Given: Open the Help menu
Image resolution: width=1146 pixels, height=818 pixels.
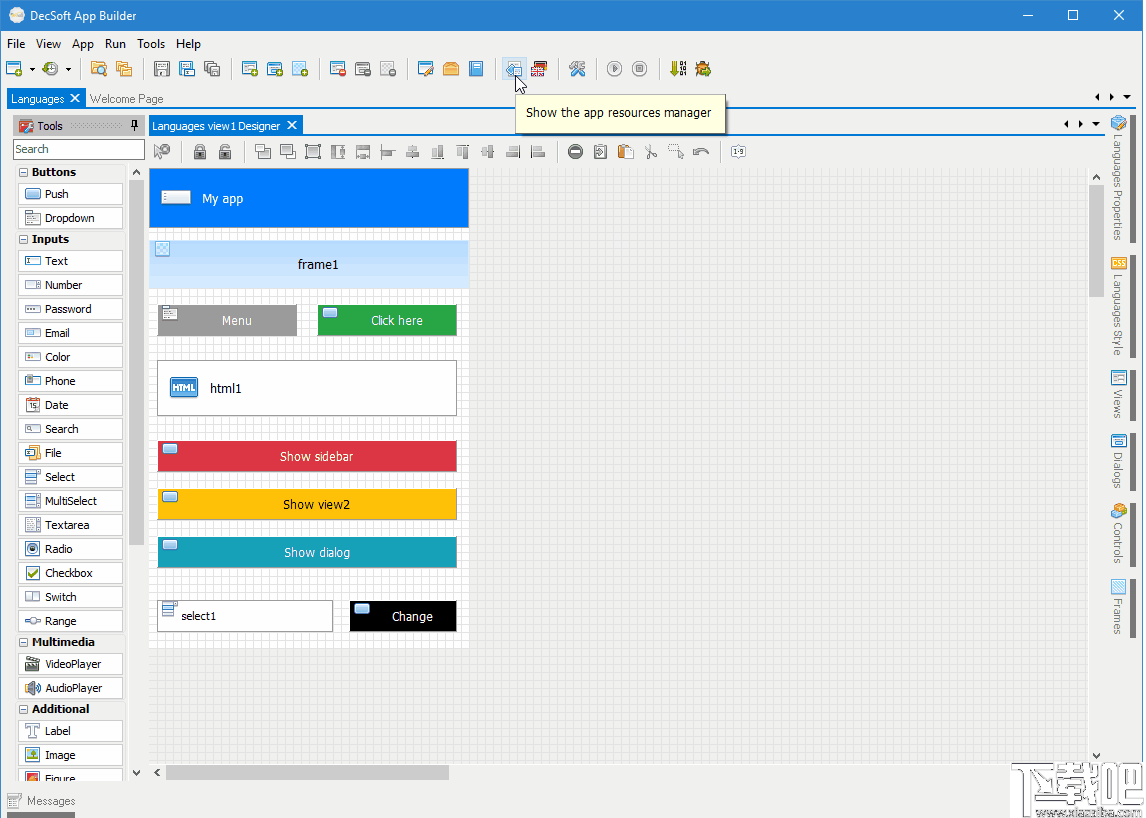Looking at the screenshot, I should (188, 44).
